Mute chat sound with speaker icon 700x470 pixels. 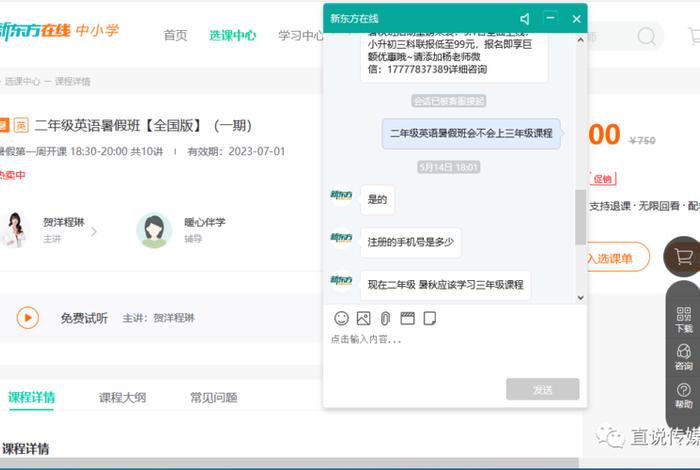click(525, 19)
